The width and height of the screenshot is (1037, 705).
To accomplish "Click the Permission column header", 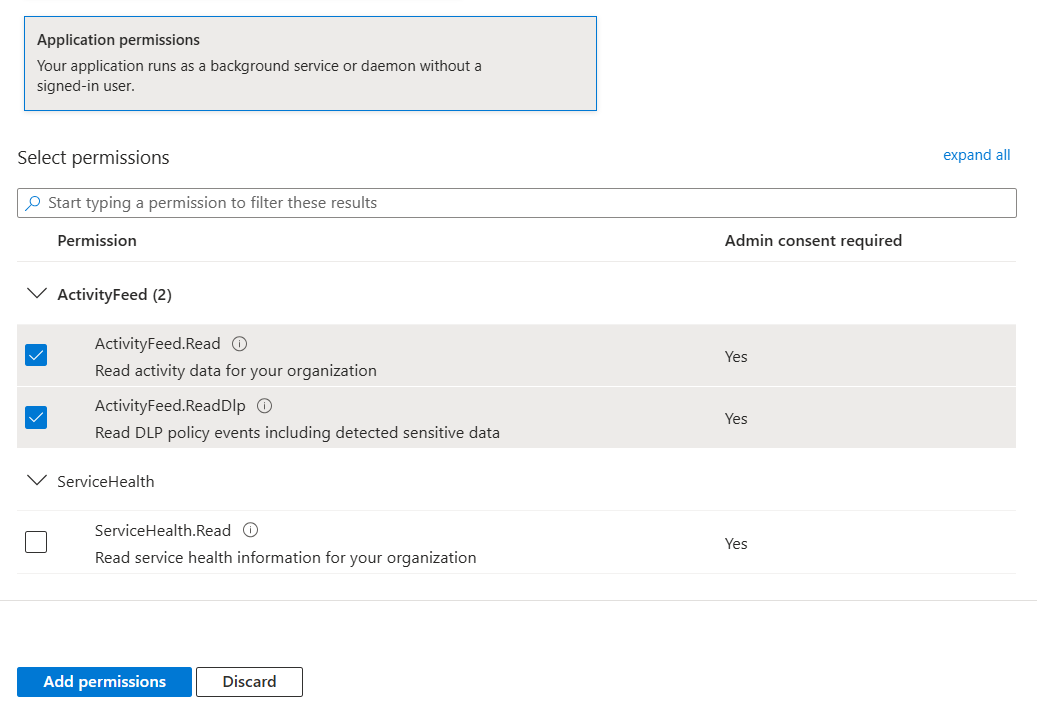I will click(x=97, y=241).
